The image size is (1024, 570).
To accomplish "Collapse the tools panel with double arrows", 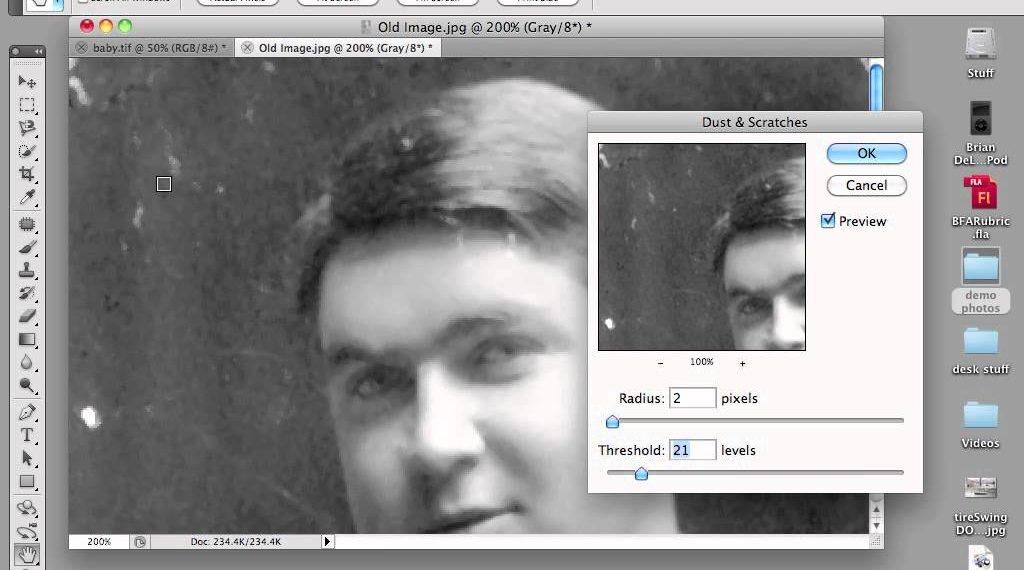I will pyautogui.click(x=39, y=51).
